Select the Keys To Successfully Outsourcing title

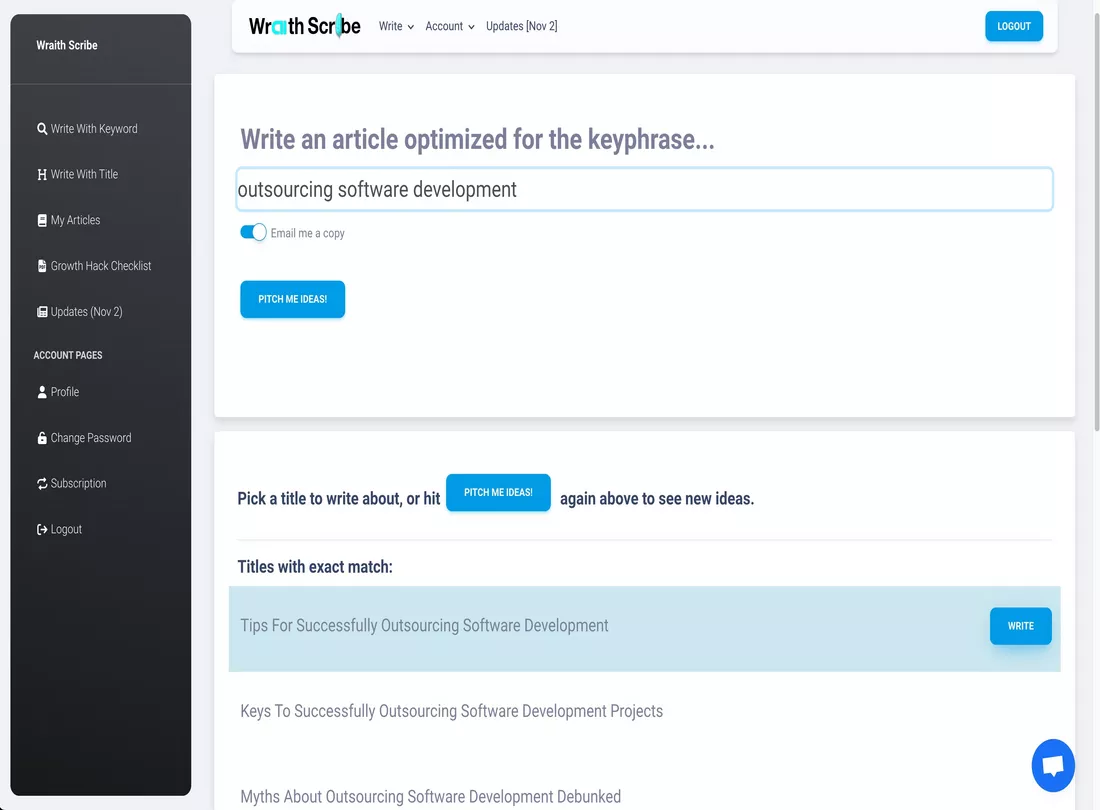(451, 711)
